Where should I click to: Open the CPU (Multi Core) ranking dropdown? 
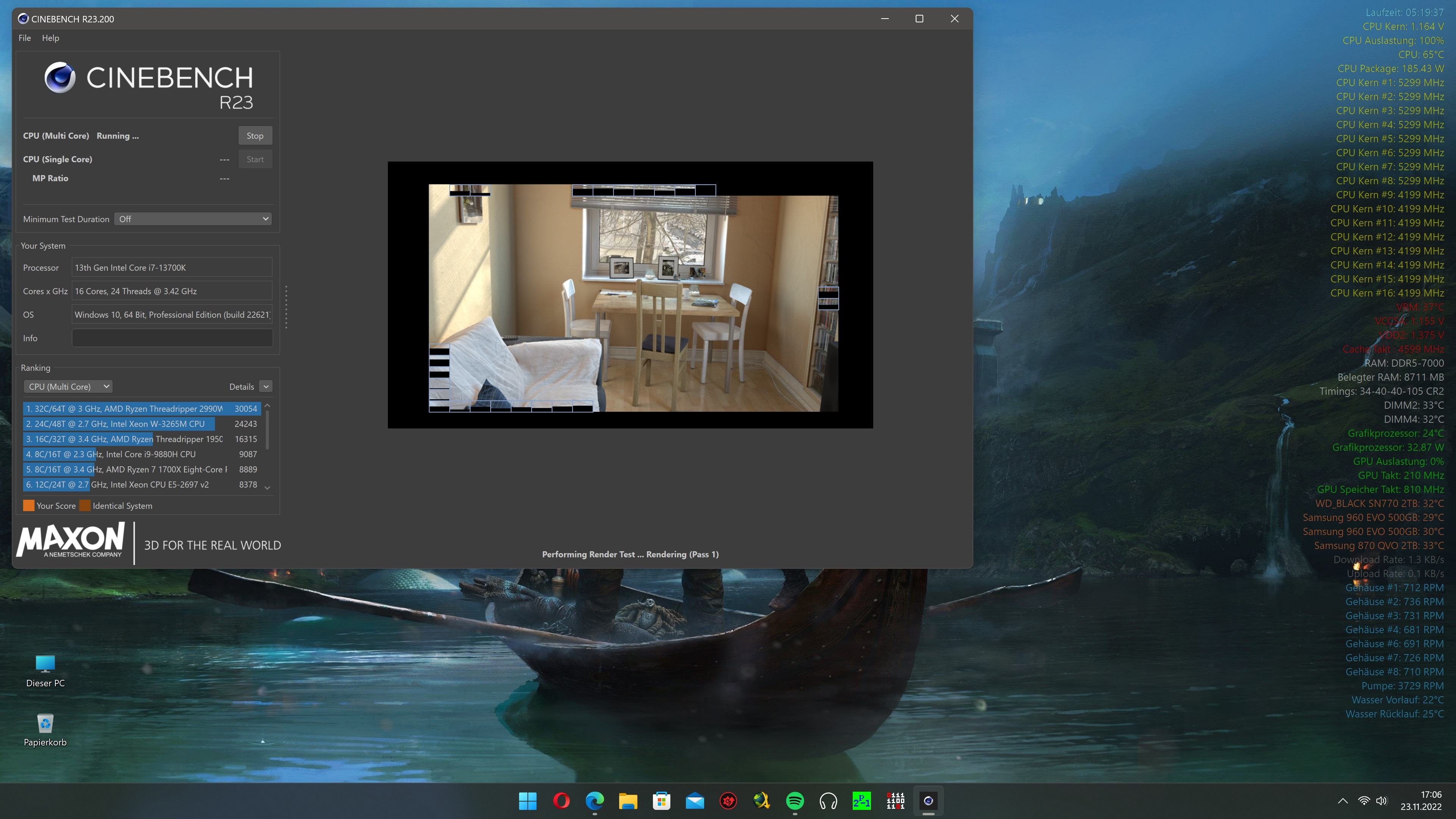click(68, 387)
